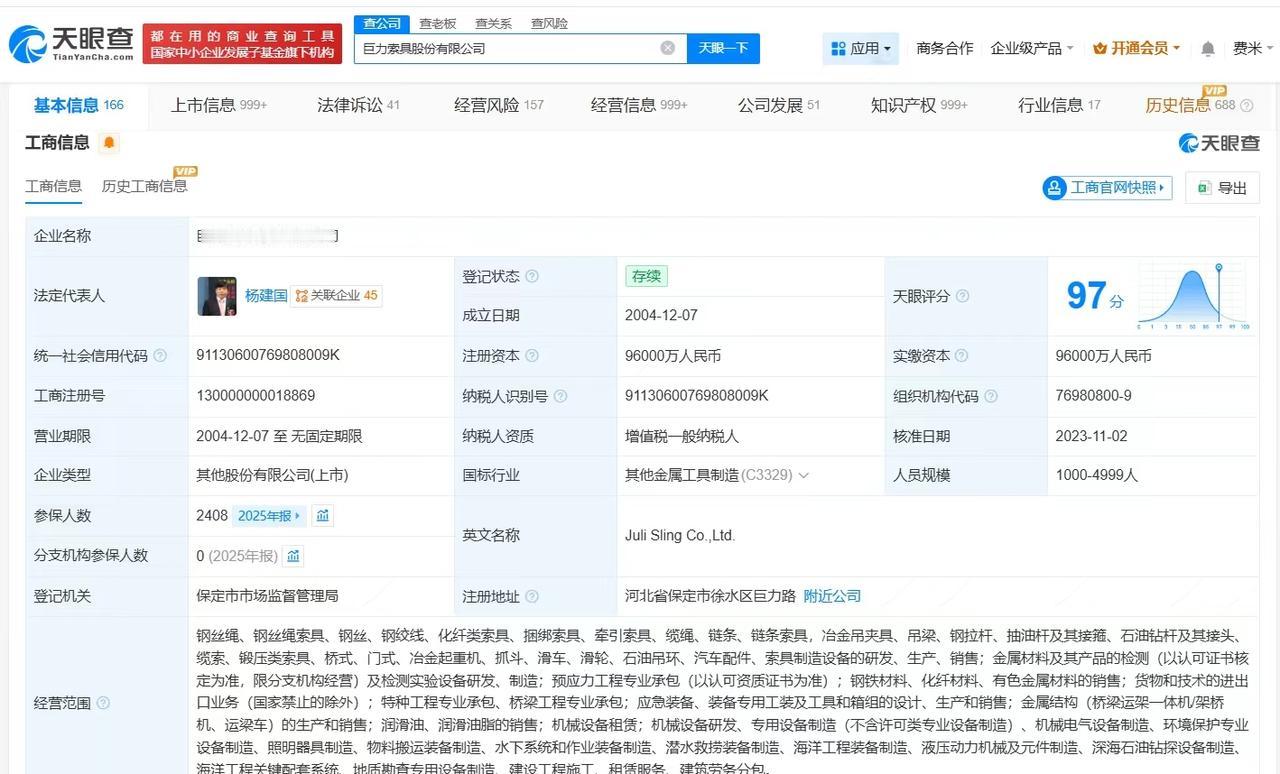1280x774 pixels.
Task: Click the English name Juli Sling Co.,Ltd.
Action: [680, 536]
